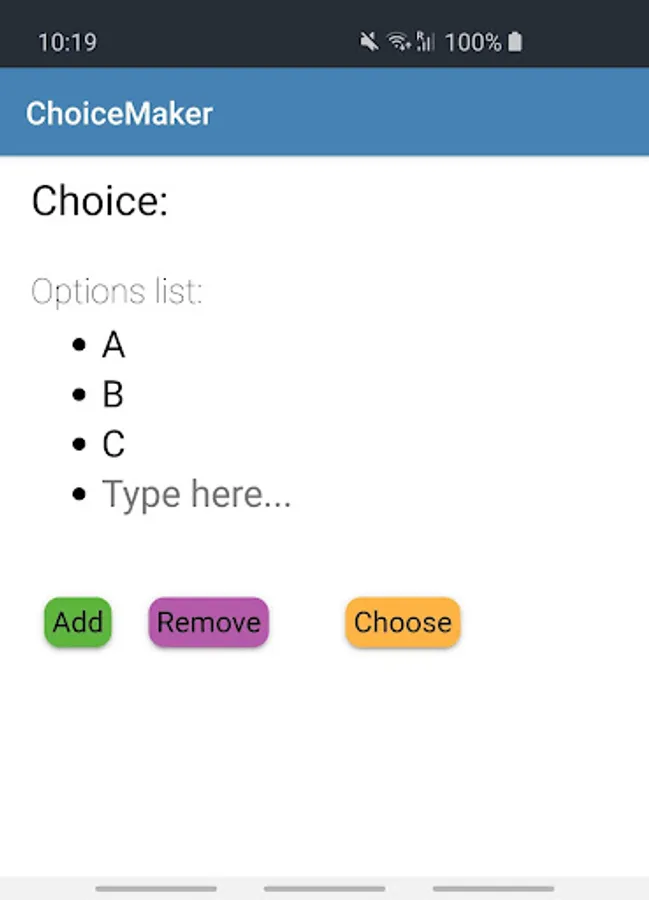Select option A in the list
The image size is (649, 900).
coord(113,346)
